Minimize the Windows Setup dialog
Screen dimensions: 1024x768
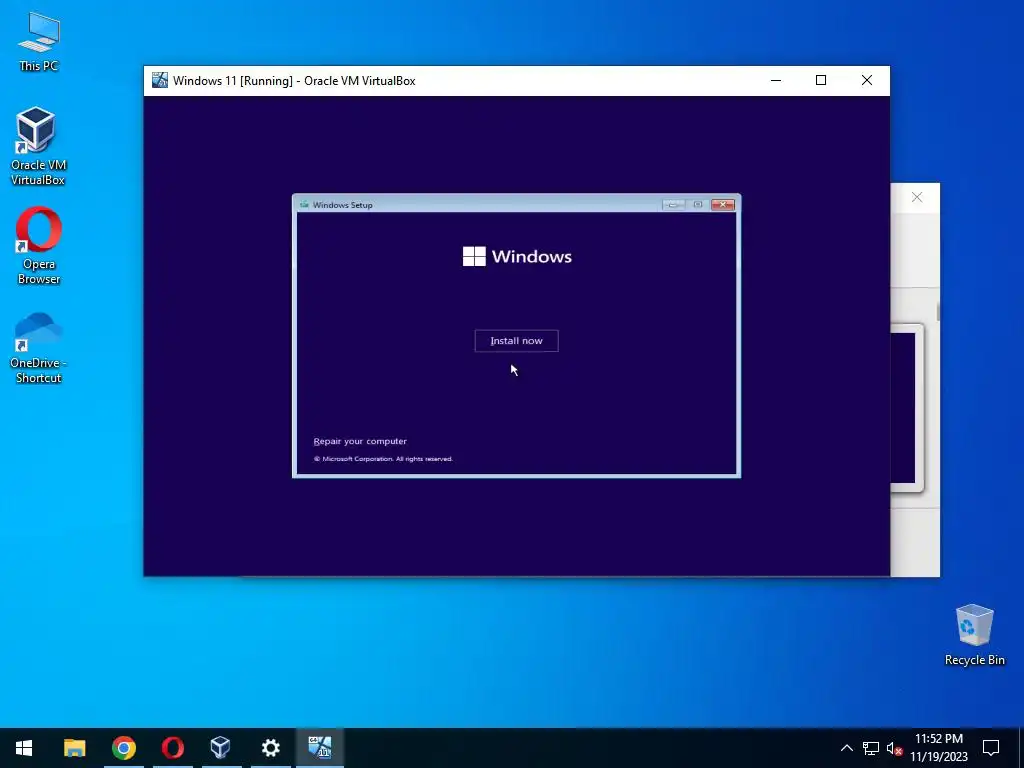click(x=673, y=204)
